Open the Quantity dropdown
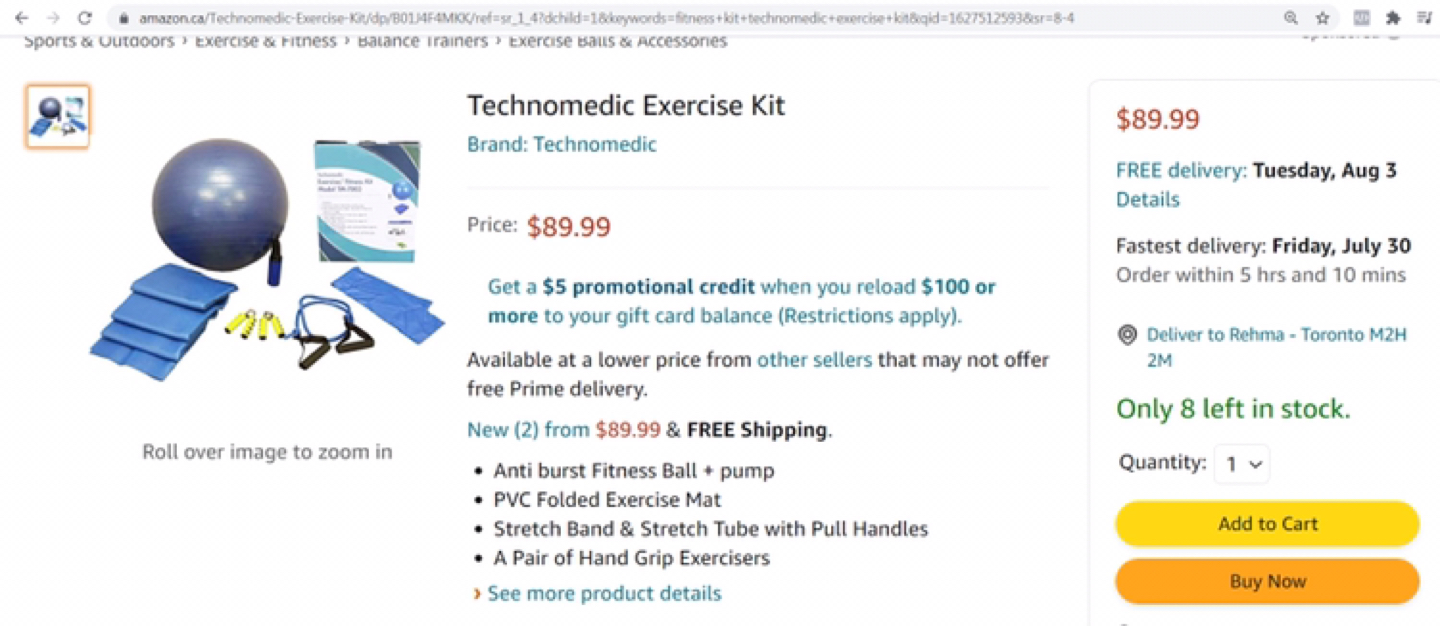This screenshot has height=626, width=1440. 1241,463
